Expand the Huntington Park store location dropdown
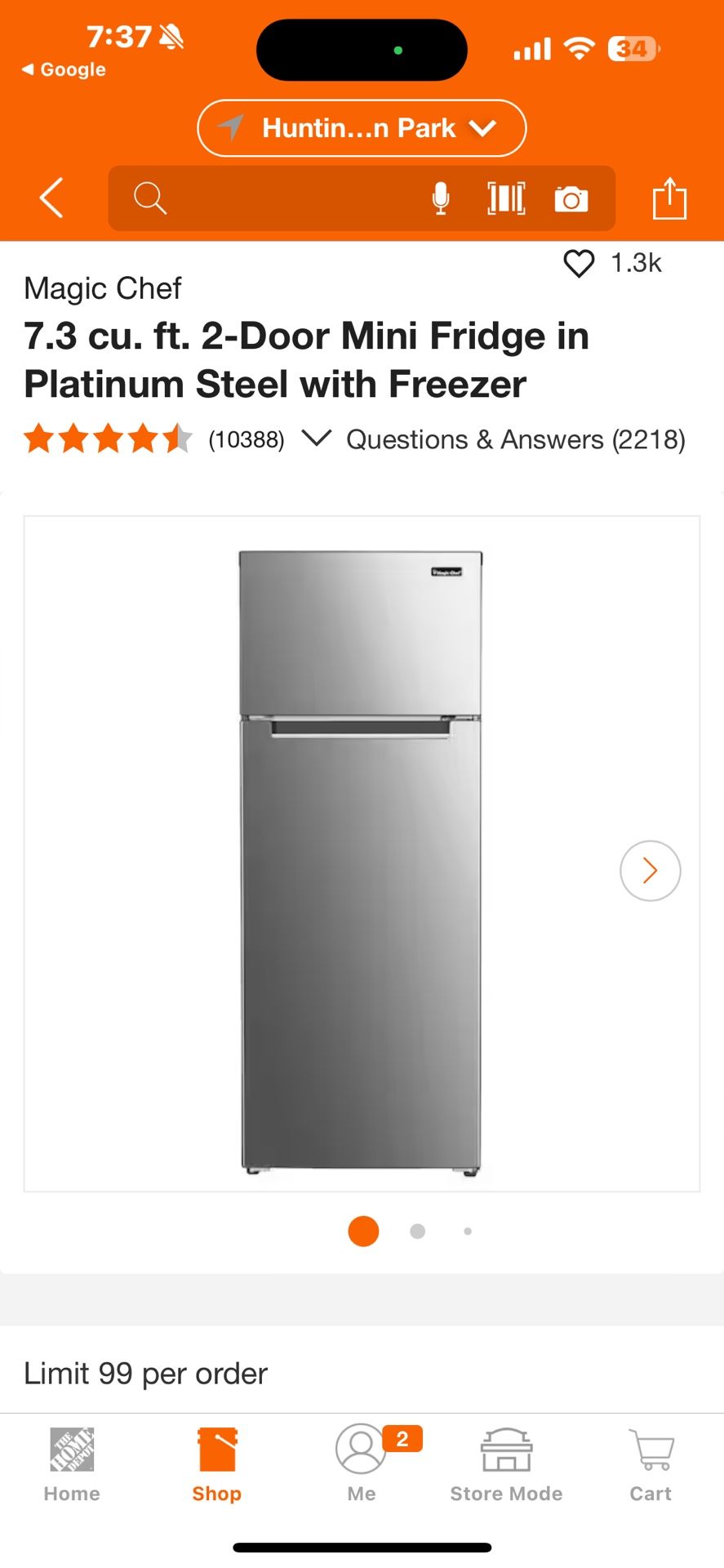The width and height of the screenshot is (724, 1568). tap(362, 128)
